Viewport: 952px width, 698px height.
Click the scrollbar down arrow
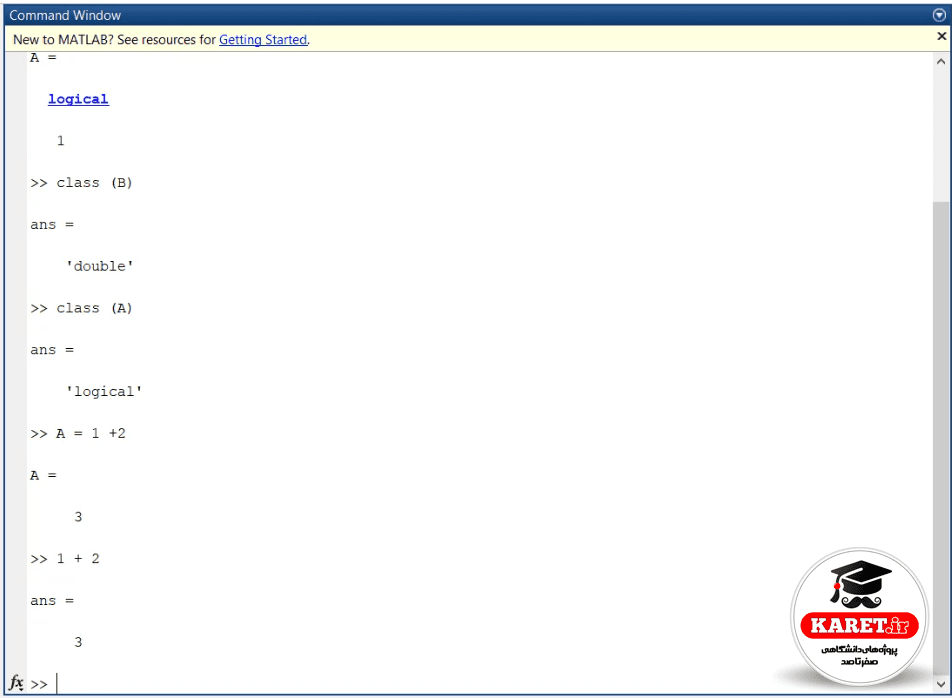(x=940, y=684)
